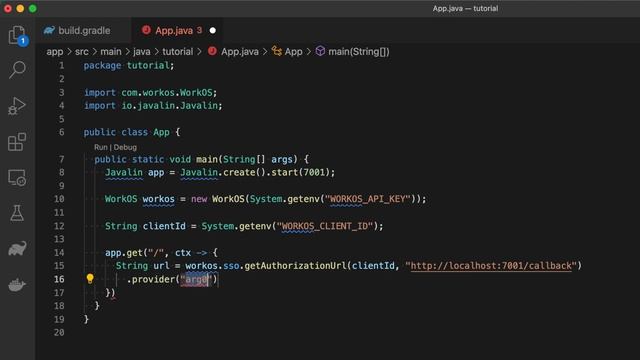Open the Gradle elephant view

17,249
